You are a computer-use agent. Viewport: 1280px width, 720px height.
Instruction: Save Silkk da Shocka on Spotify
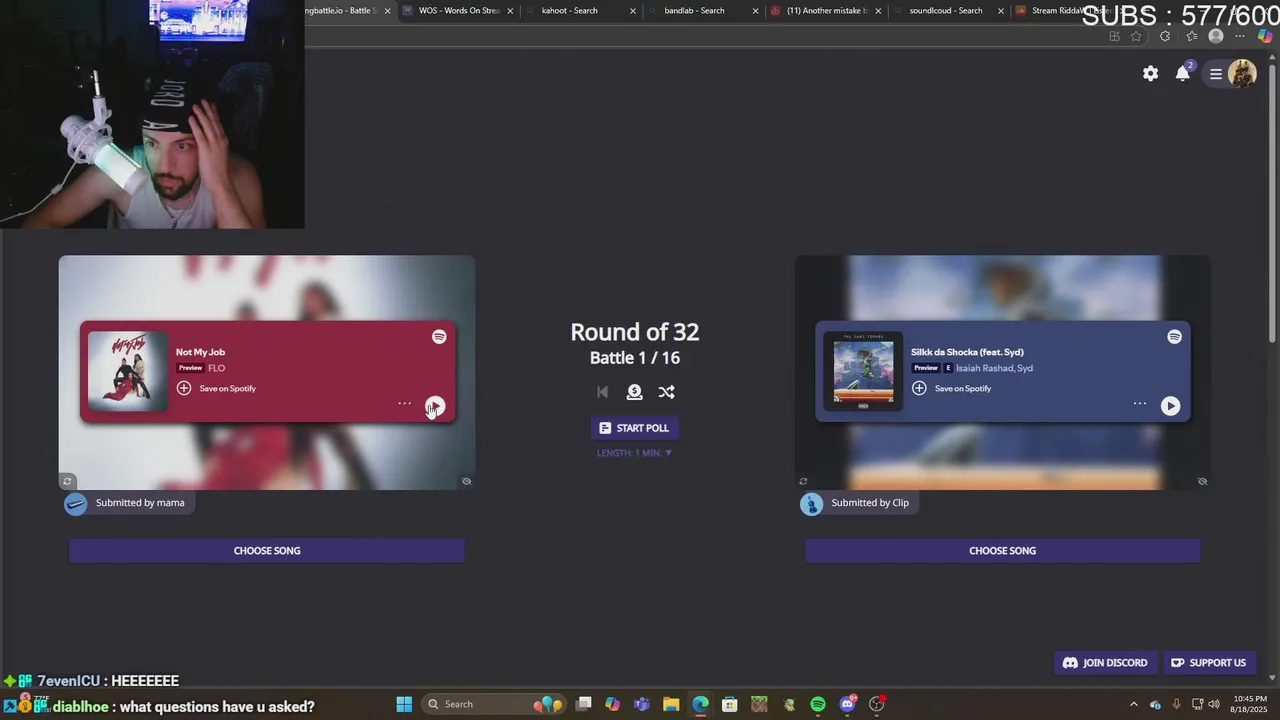(x=951, y=388)
